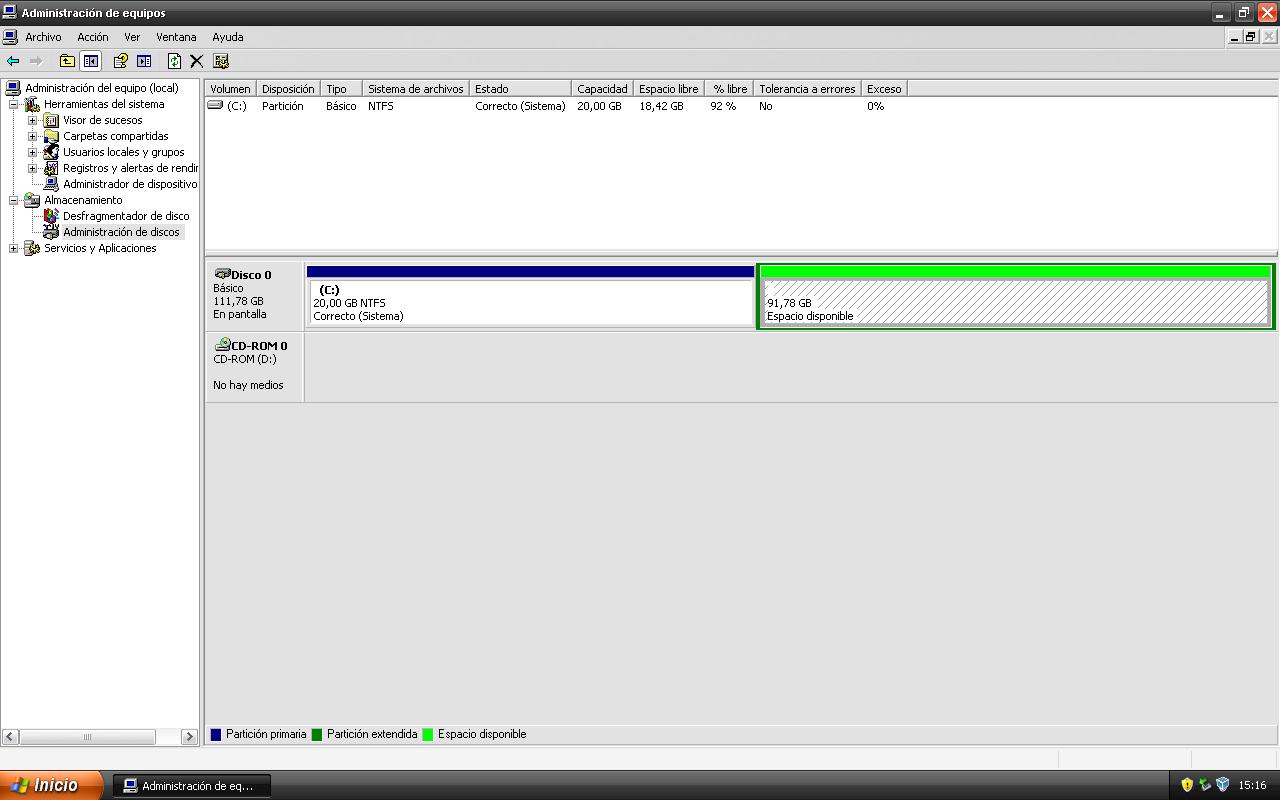
Task: Open the Acción menu
Action: (x=92, y=37)
